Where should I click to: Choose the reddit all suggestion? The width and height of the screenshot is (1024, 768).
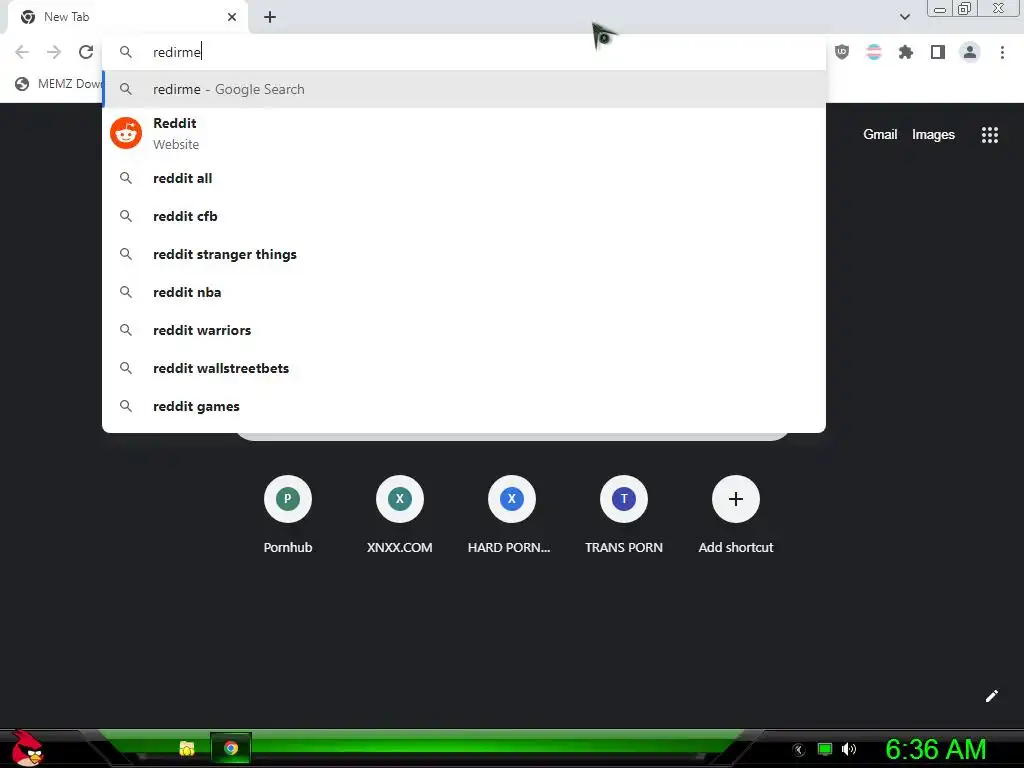tap(464, 178)
